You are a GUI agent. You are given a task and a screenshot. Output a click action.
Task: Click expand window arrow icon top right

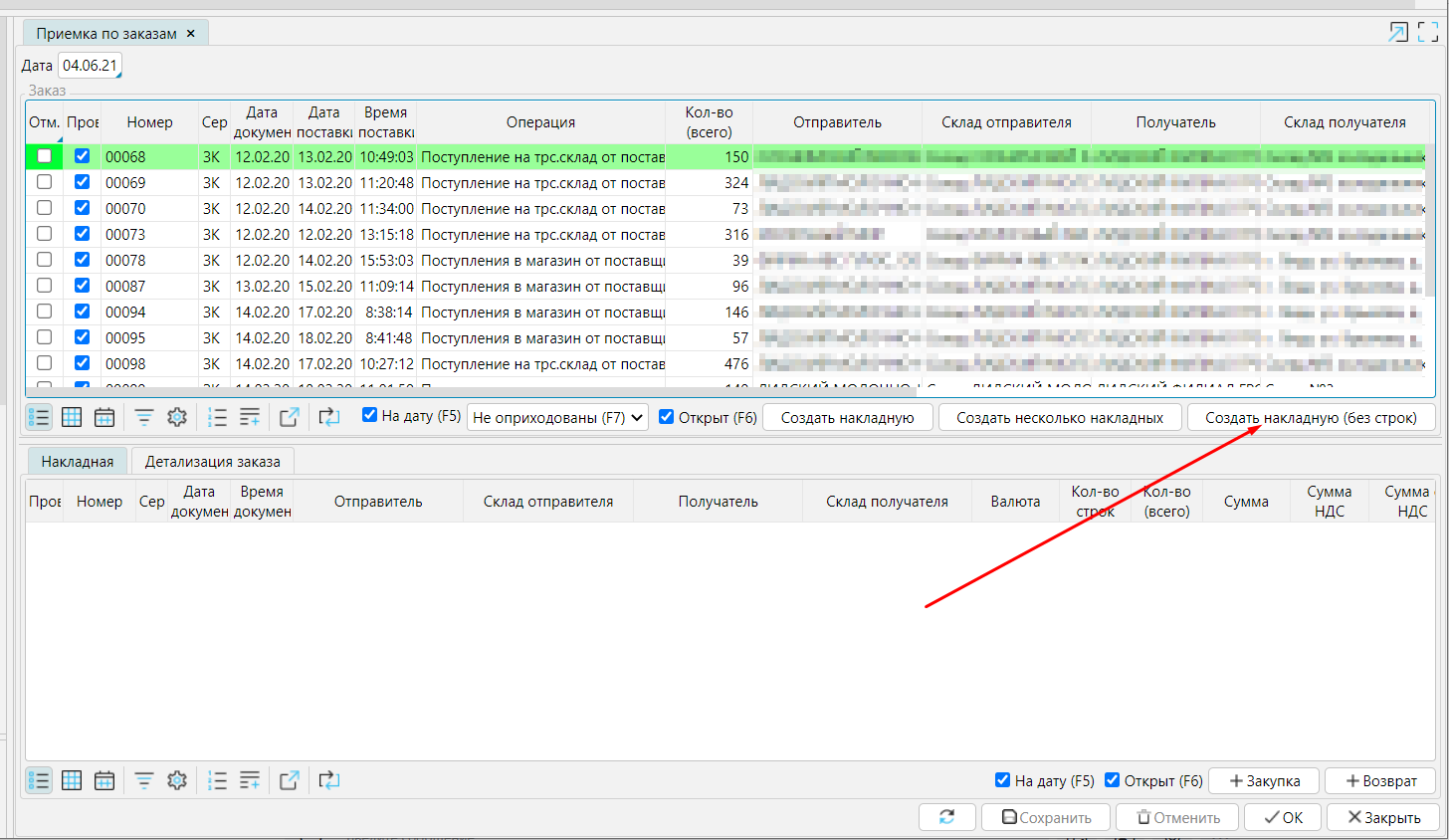(1398, 33)
